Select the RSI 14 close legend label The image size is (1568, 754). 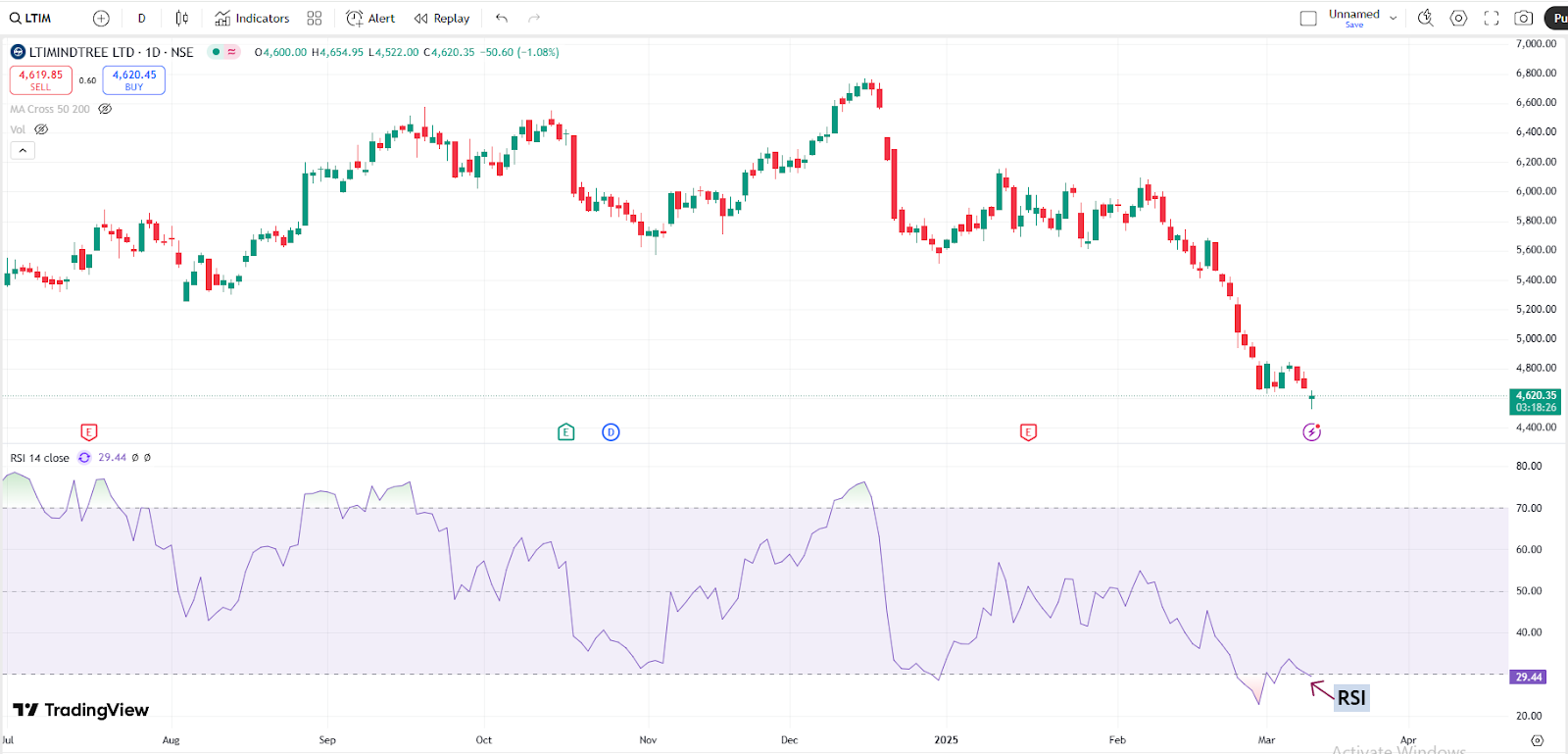pos(40,458)
